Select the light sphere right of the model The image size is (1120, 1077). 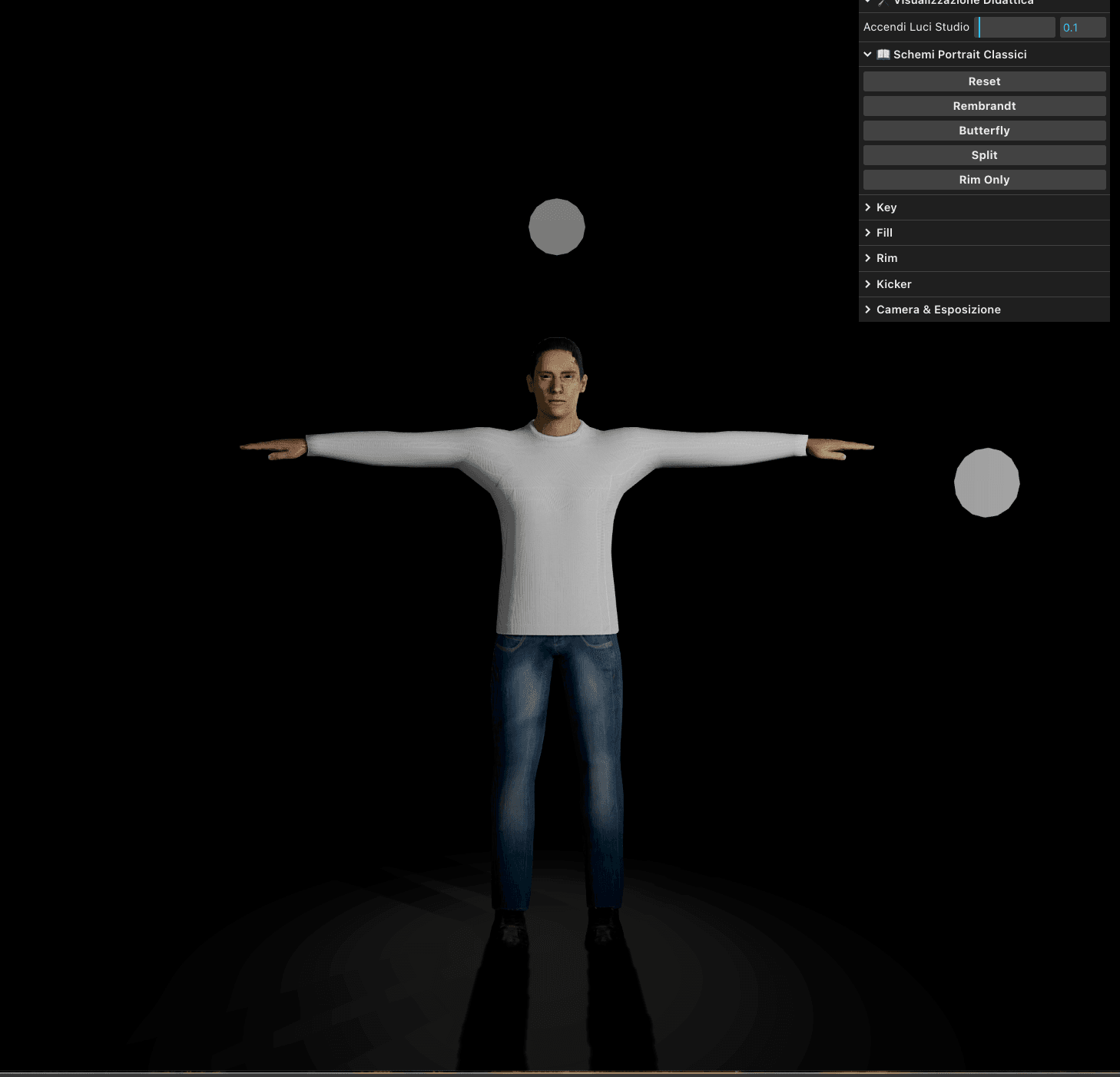(x=986, y=482)
